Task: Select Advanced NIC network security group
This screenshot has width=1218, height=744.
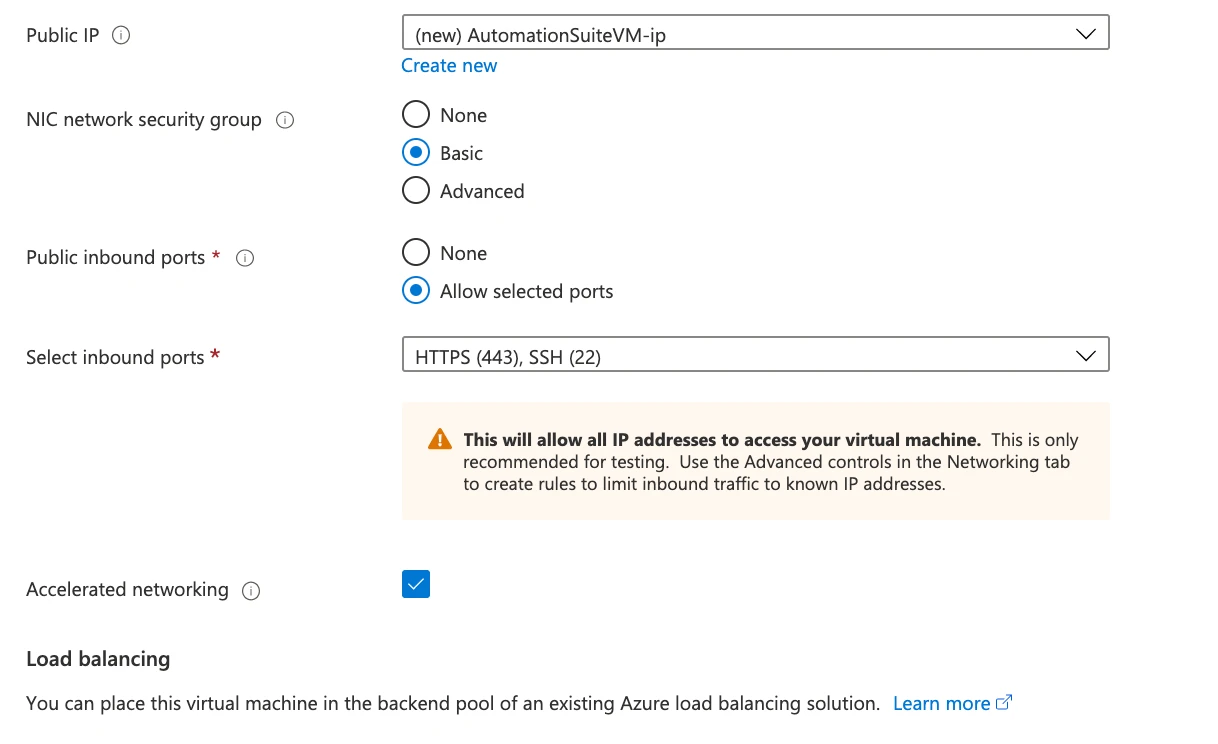Action: 415,191
